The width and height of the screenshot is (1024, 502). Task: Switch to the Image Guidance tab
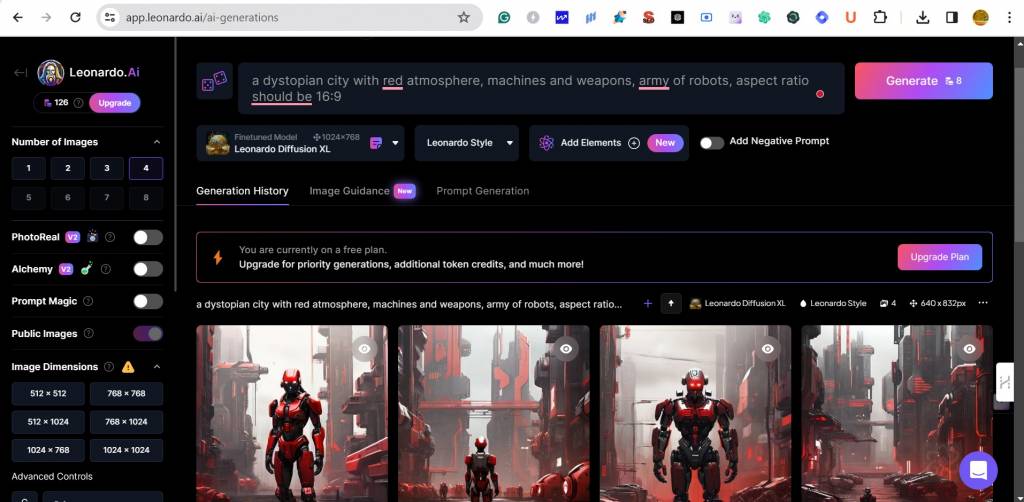tap(349, 191)
